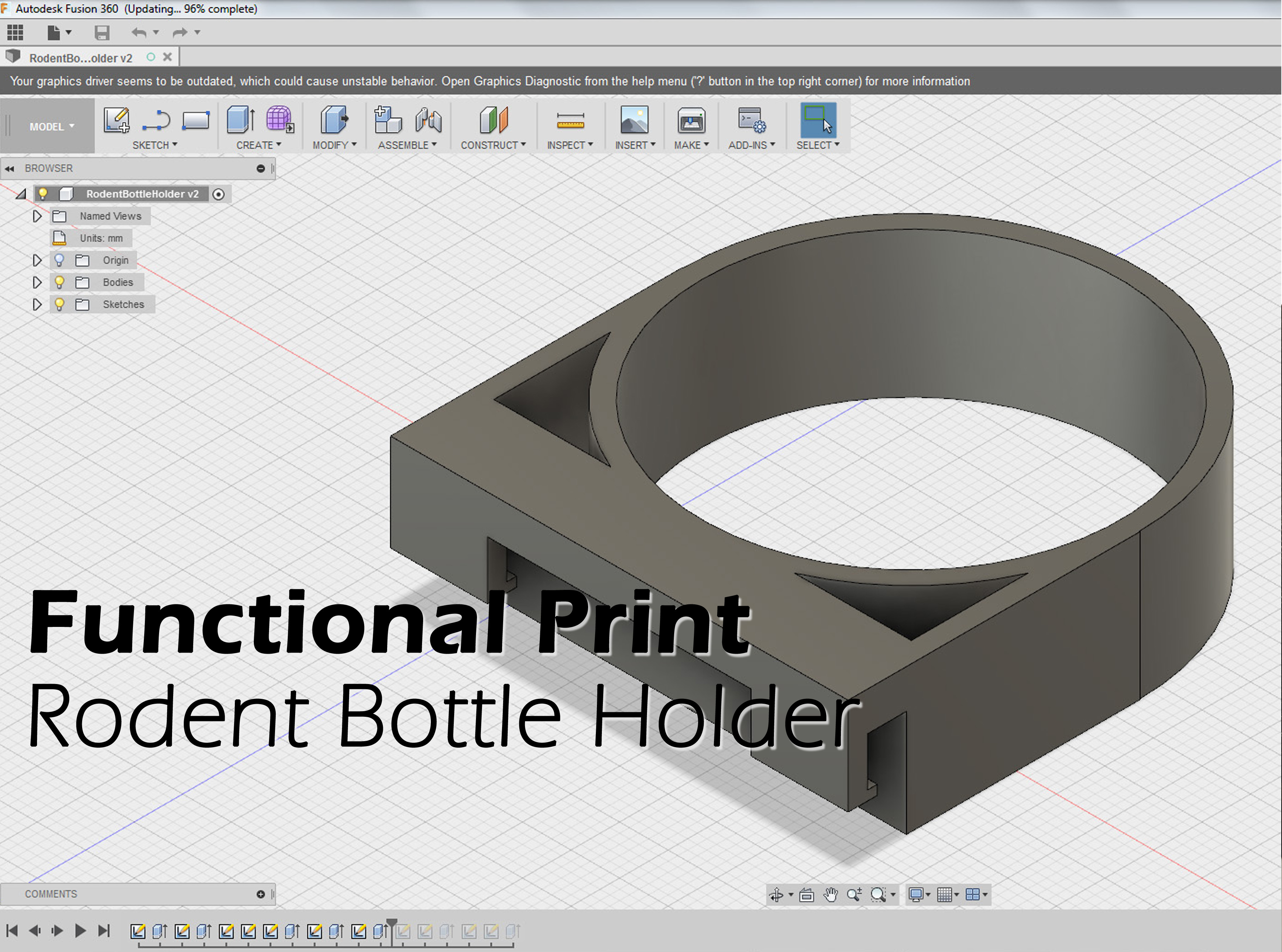Image resolution: width=1282 pixels, height=952 pixels.
Task: Redo the last action
Action: (x=180, y=32)
